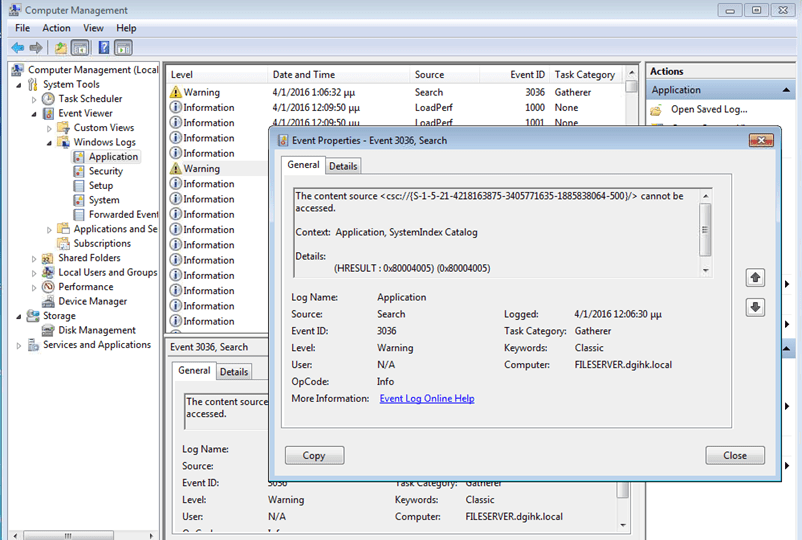
Task: Open Event Log Online Help link
Action: pyautogui.click(x=427, y=398)
